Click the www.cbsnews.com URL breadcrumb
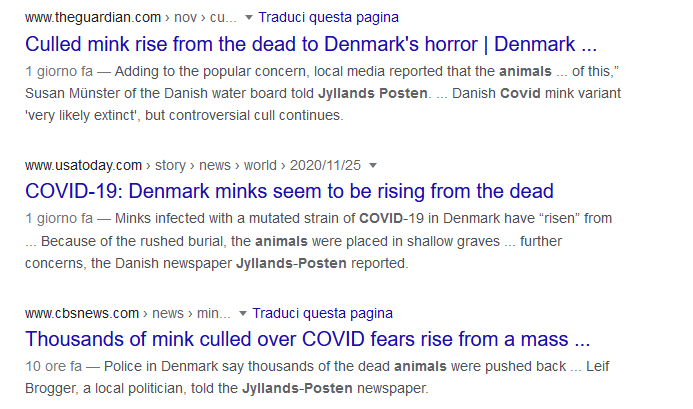Viewport: 693px width, 409px height. click(x=82, y=312)
